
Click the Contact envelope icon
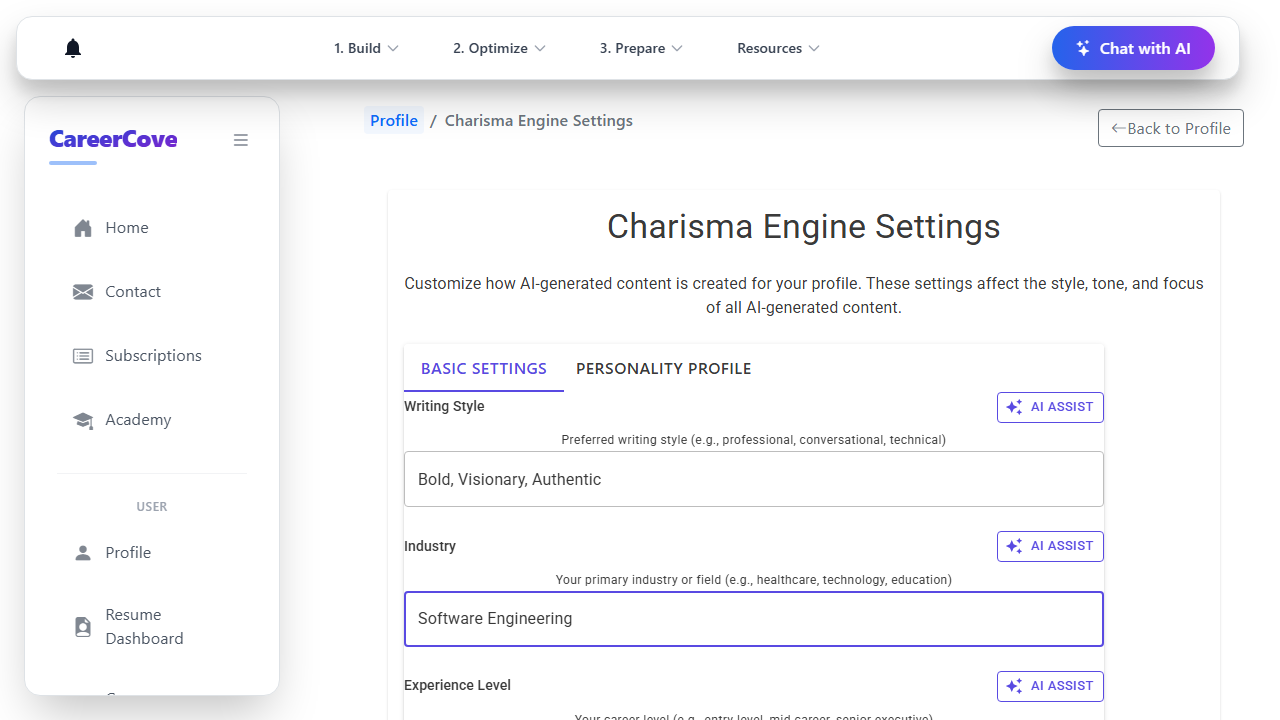click(x=83, y=292)
